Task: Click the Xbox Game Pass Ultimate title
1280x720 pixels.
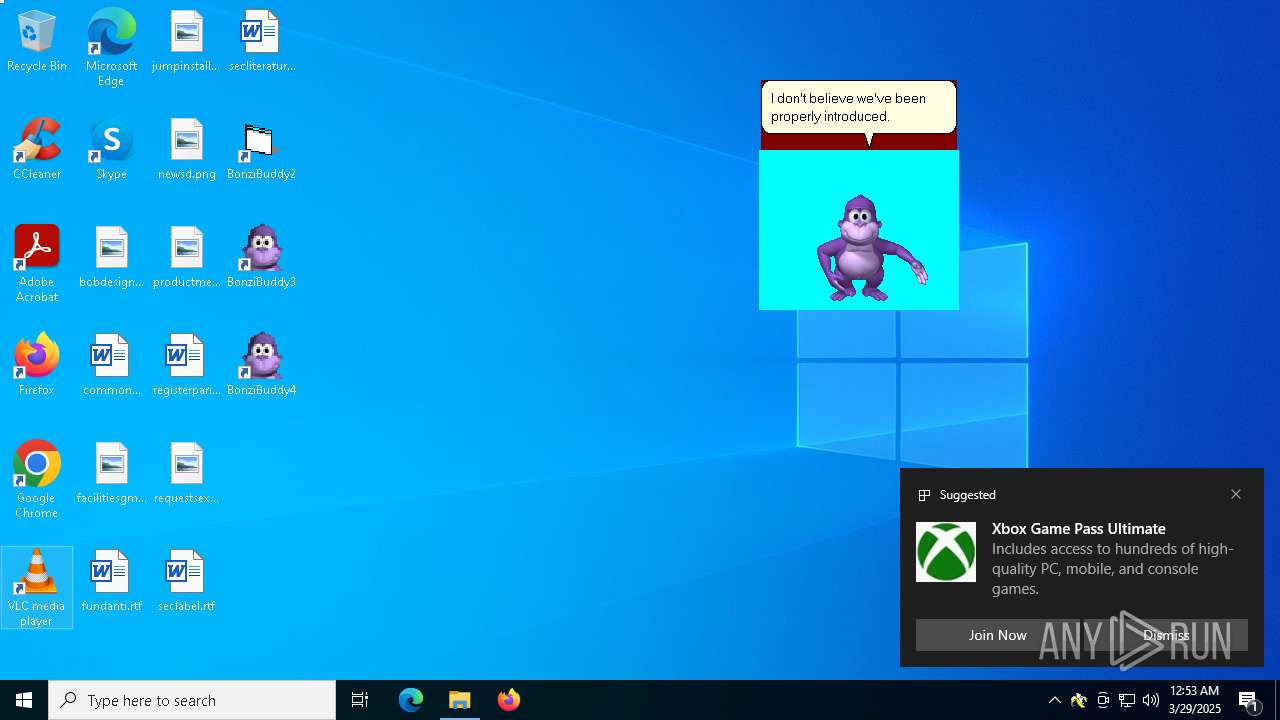Action: pos(1079,528)
